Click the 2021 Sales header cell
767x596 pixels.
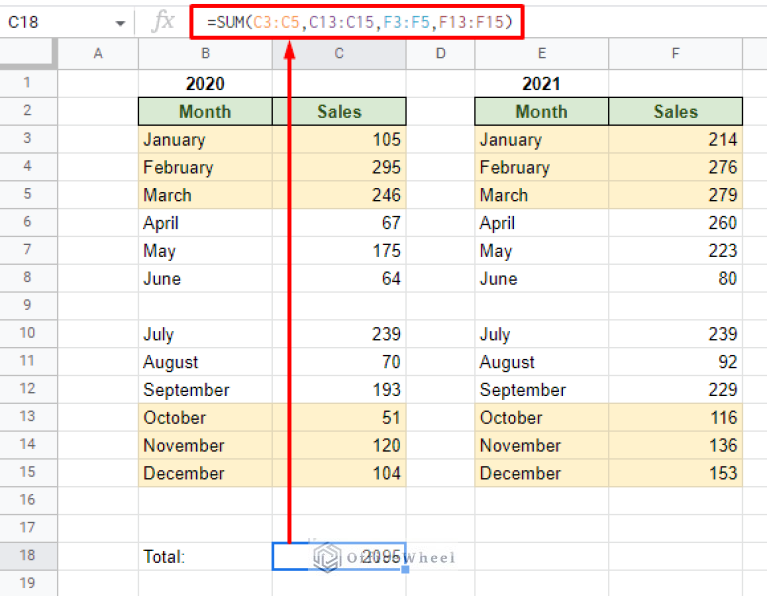tap(675, 112)
